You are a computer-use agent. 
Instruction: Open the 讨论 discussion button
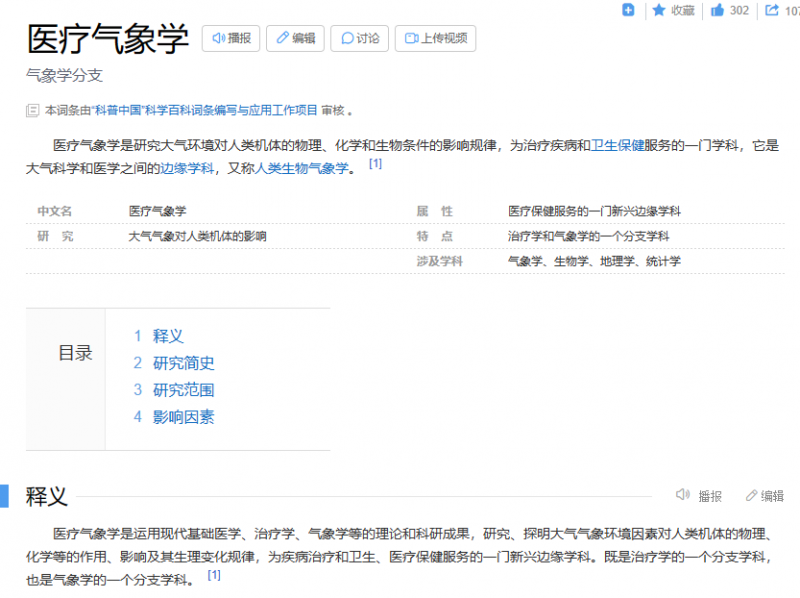(x=359, y=39)
